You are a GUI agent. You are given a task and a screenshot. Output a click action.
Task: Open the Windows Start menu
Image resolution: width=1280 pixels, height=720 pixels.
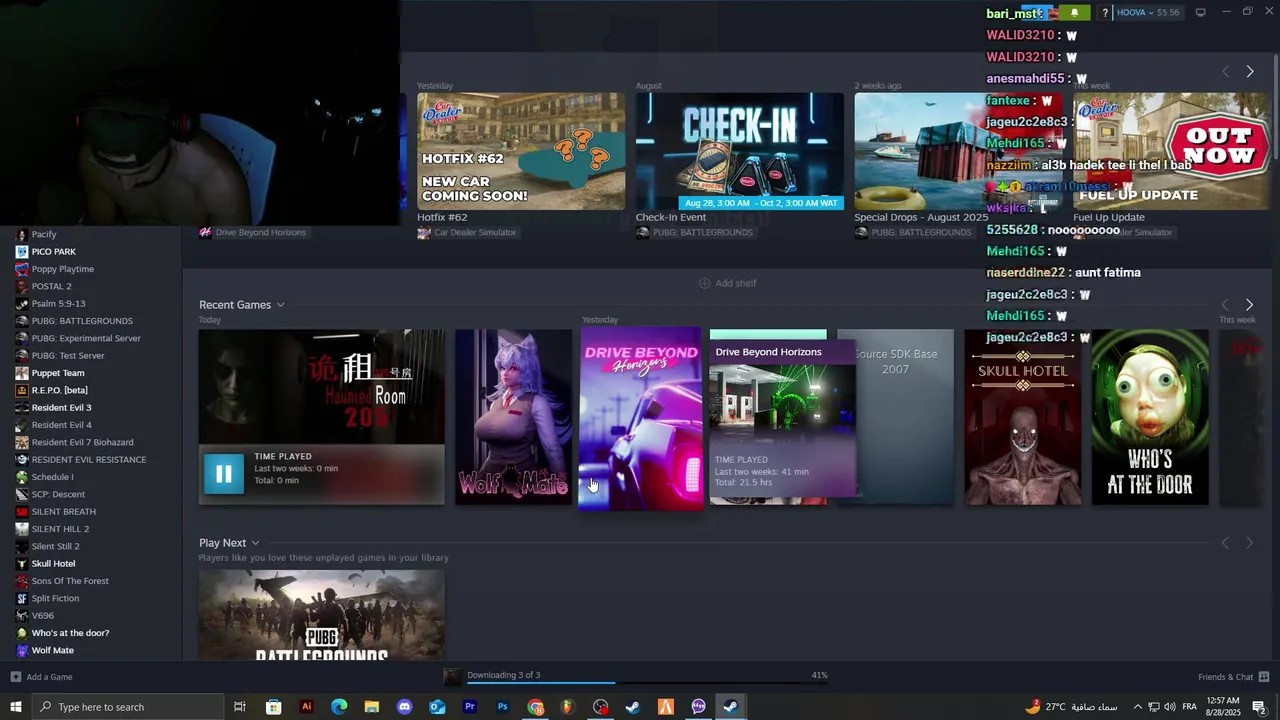coord(16,707)
